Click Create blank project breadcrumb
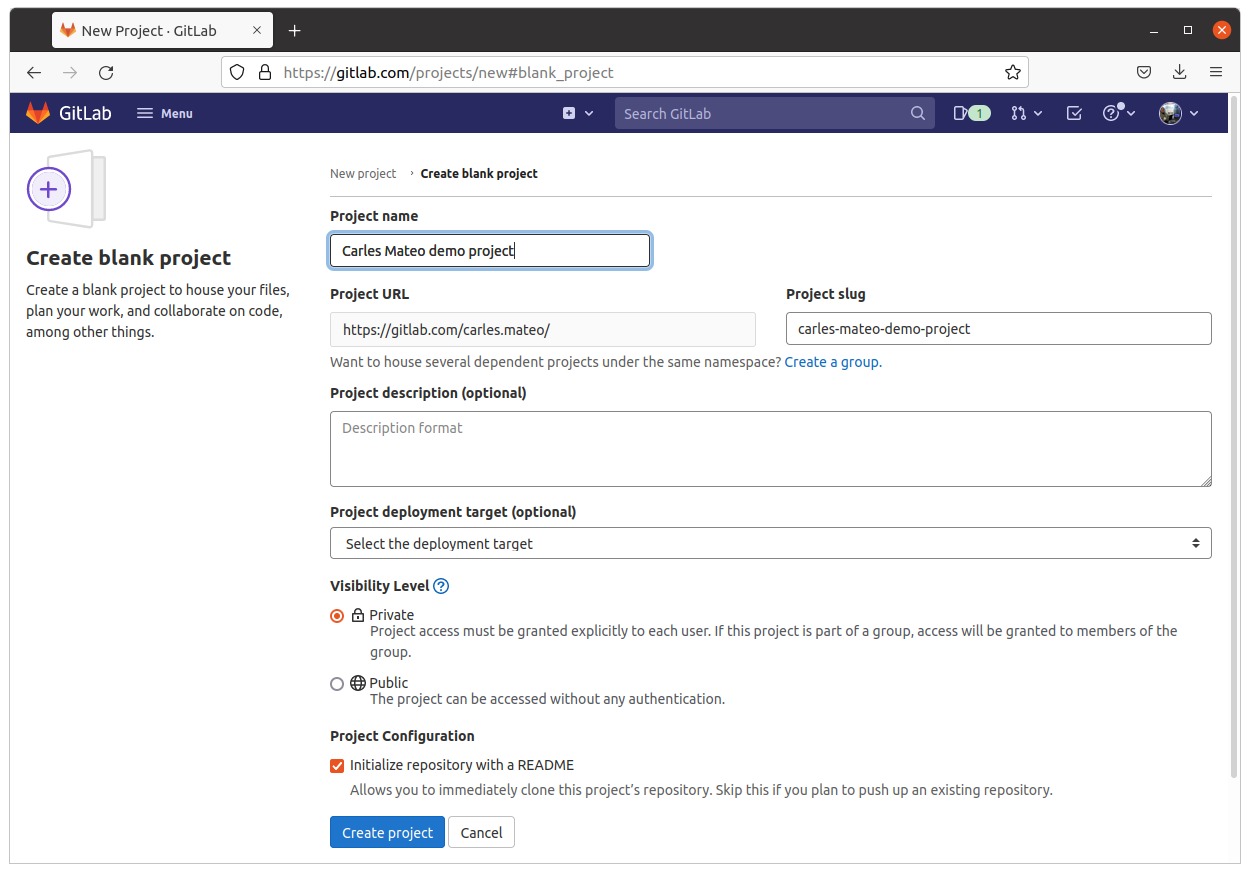This screenshot has height=873, width=1250. [479, 173]
